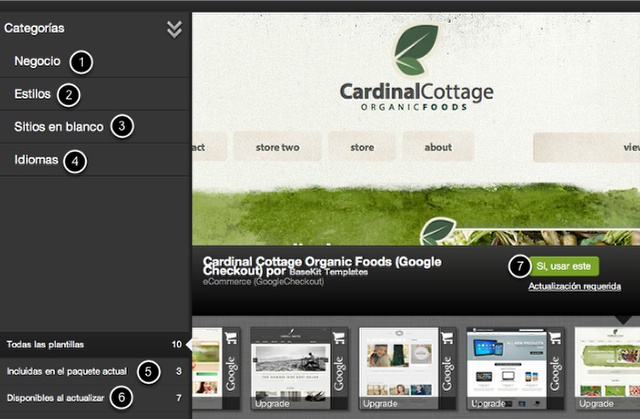The width and height of the screenshot is (640, 419).
Task: Click the Cardinal Cottage leaf logo
Action: pos(416,50)
